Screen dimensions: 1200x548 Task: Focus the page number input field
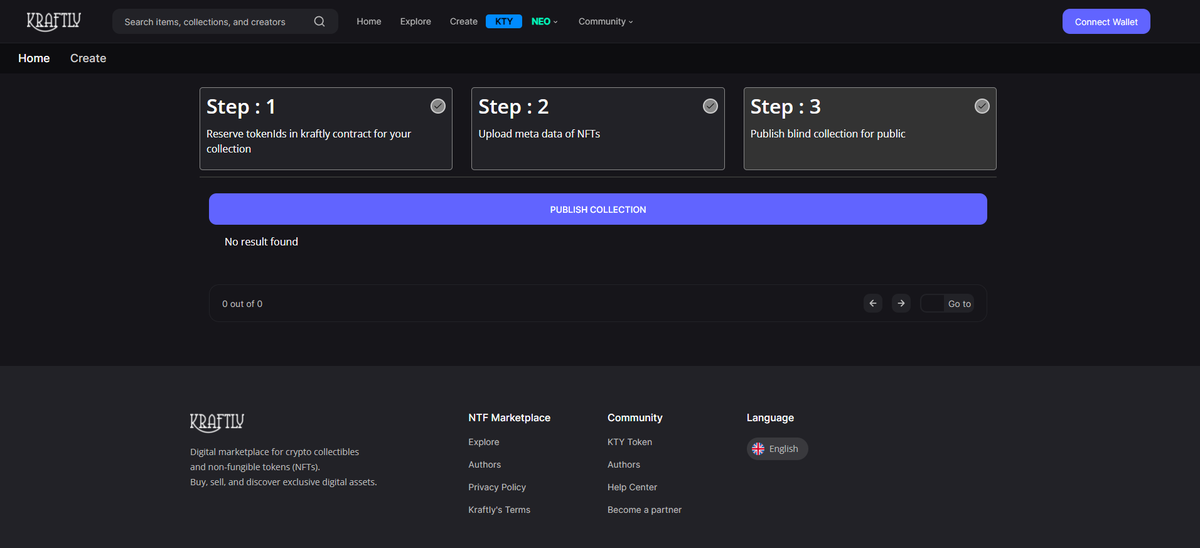pos(932,303)
